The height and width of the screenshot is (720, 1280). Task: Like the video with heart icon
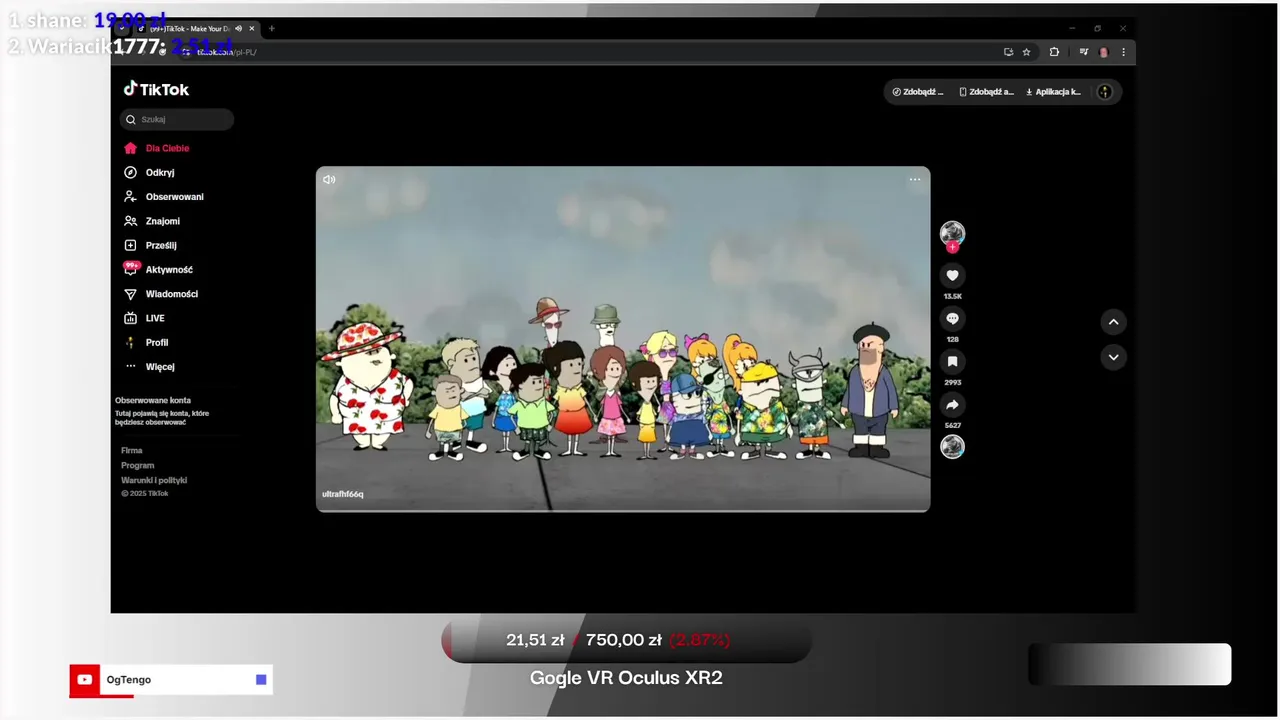pos(952,275)
